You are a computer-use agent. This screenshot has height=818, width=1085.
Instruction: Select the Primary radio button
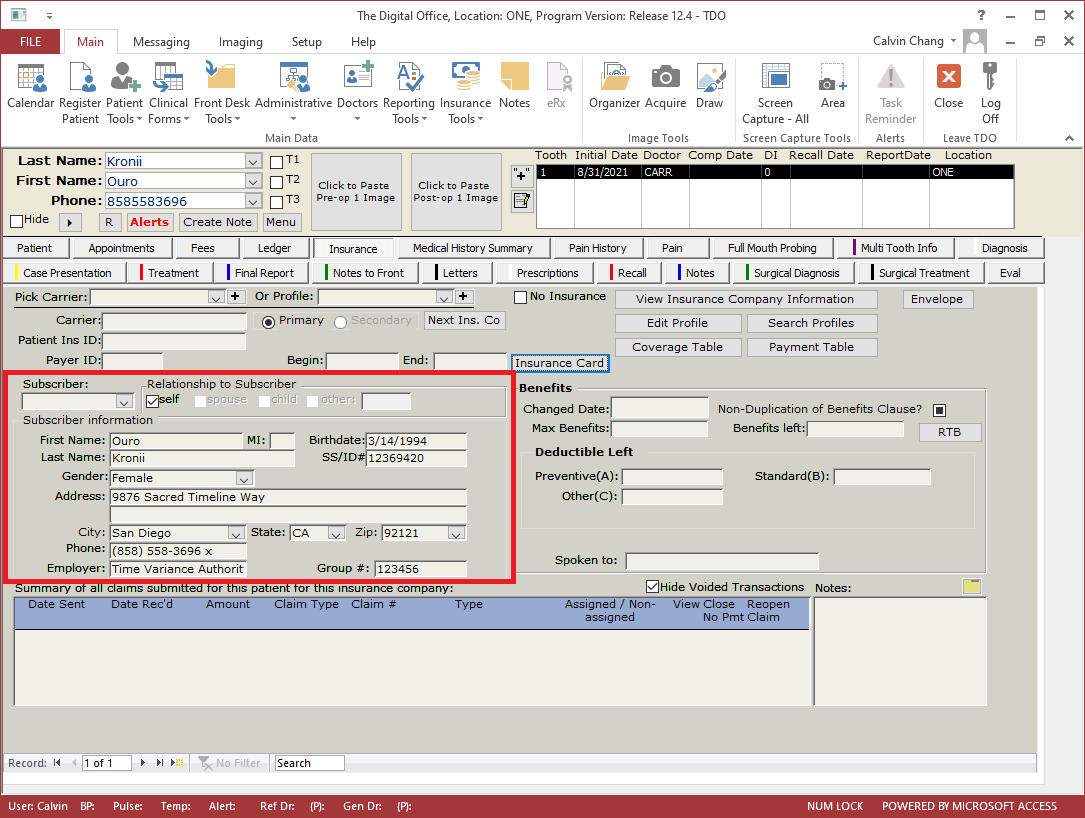(268, 321)
